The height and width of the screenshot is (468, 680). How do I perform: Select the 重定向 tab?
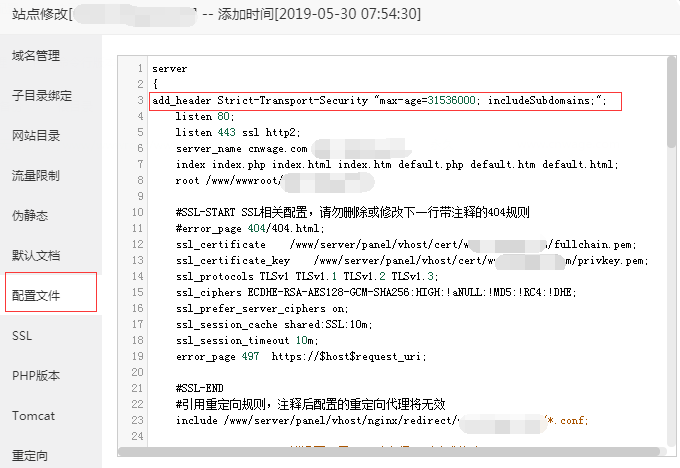point(30,455)
